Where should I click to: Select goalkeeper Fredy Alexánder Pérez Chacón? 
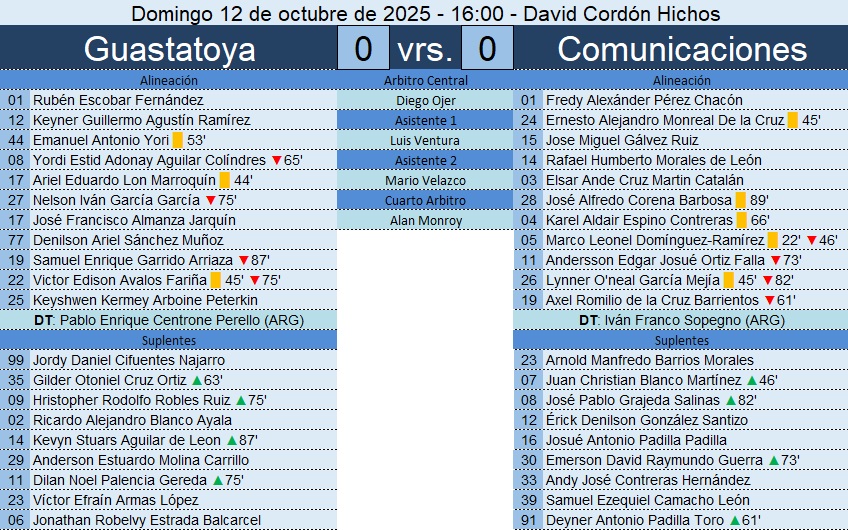point(644,100)
